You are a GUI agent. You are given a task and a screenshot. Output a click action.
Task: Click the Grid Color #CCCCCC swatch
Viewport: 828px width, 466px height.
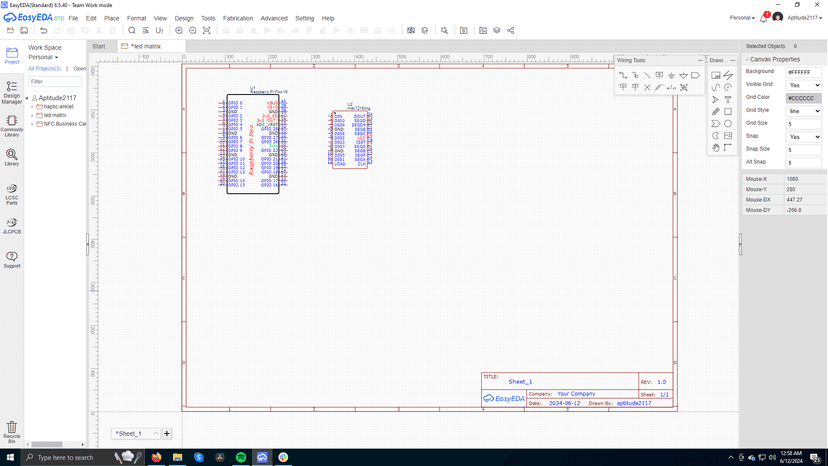pyautogui.click(x=804, y=98)
